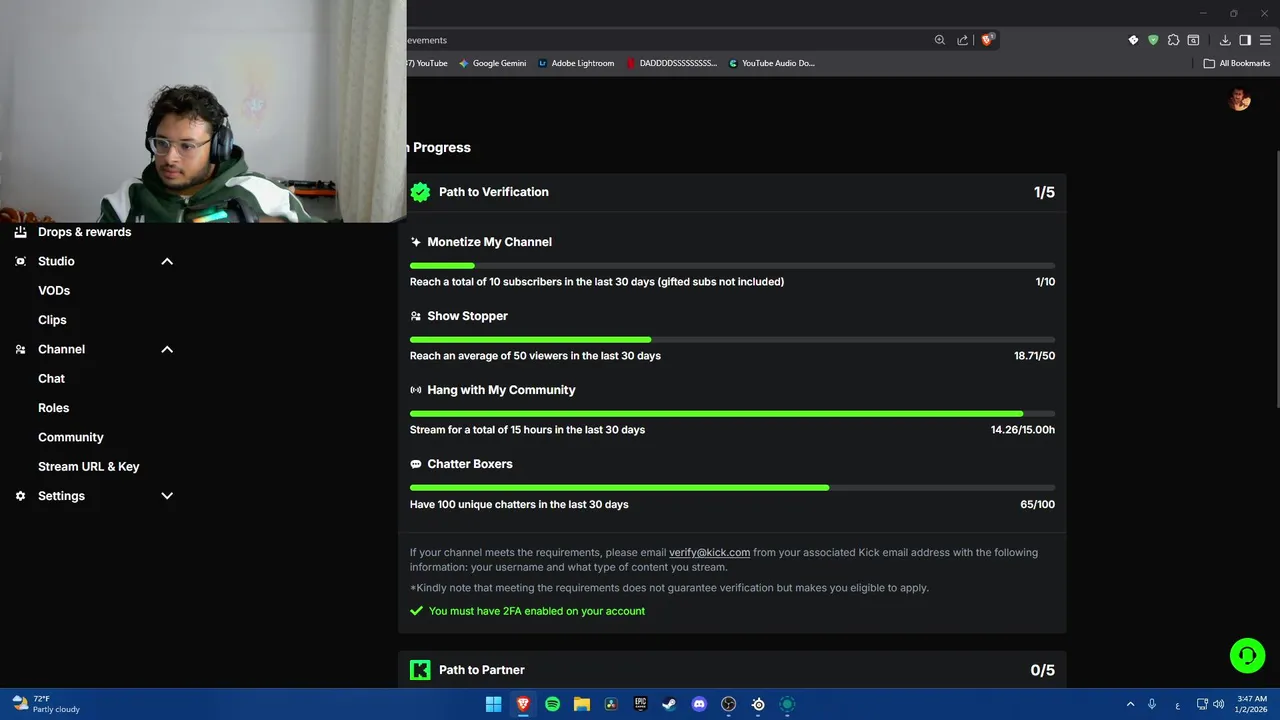
Task: Click the 65/100 value
Action: point(1037,504)
